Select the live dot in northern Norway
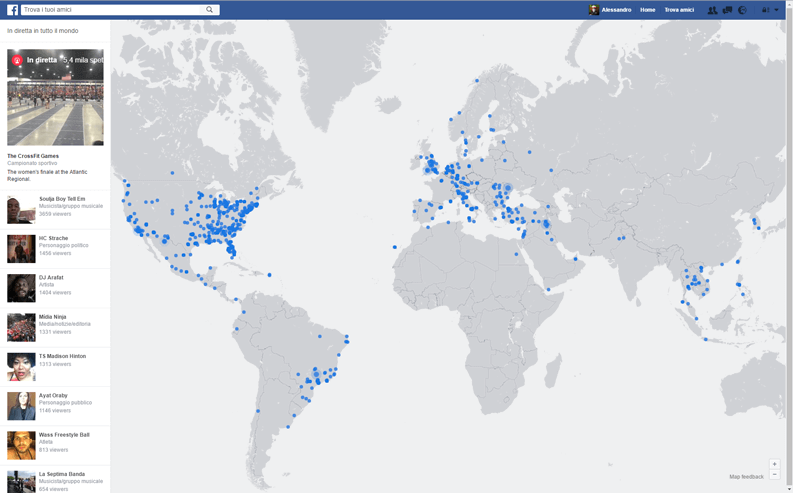 pos(476,80)
